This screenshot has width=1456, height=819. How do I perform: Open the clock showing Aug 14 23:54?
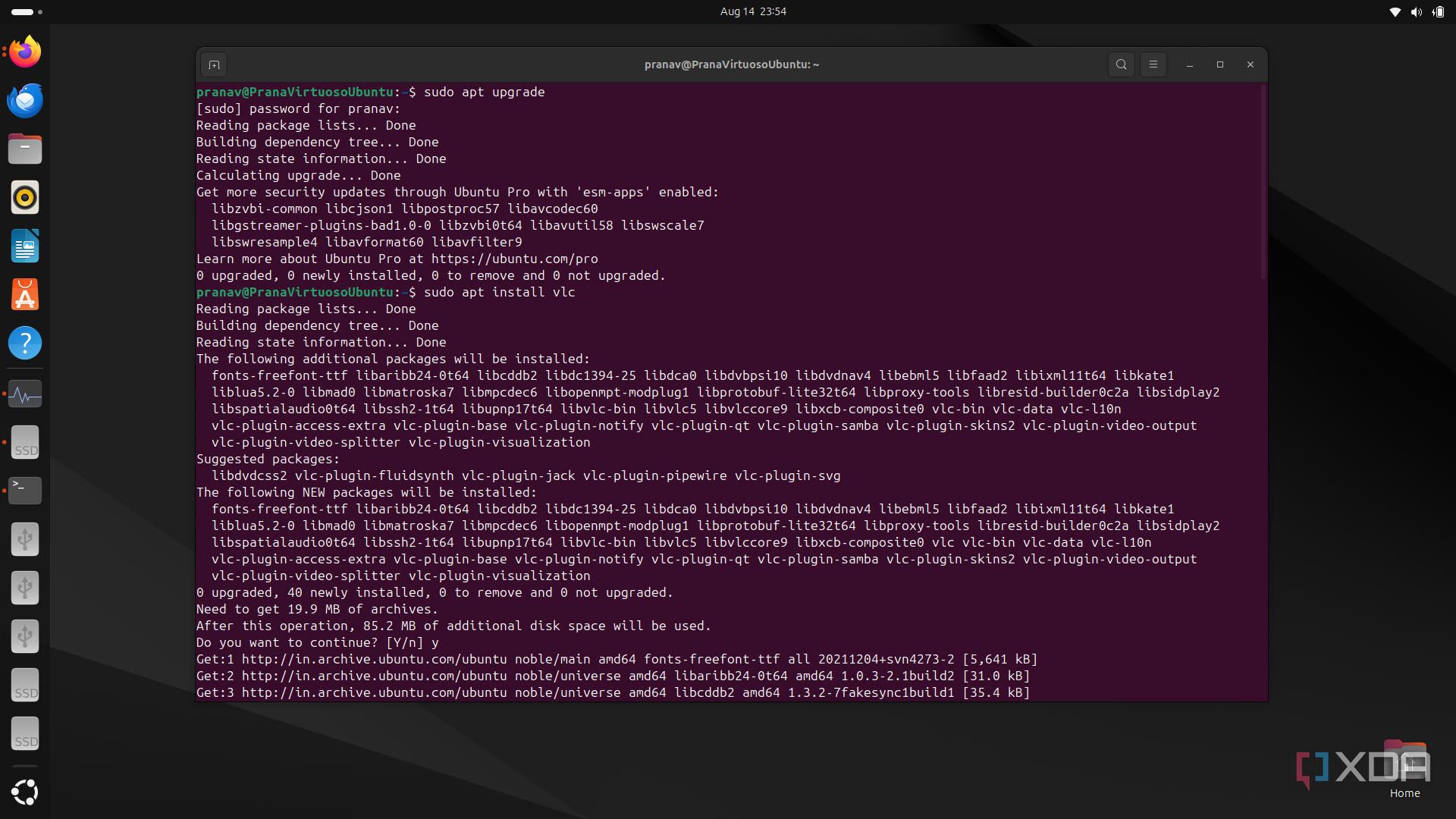click(753, 11)
